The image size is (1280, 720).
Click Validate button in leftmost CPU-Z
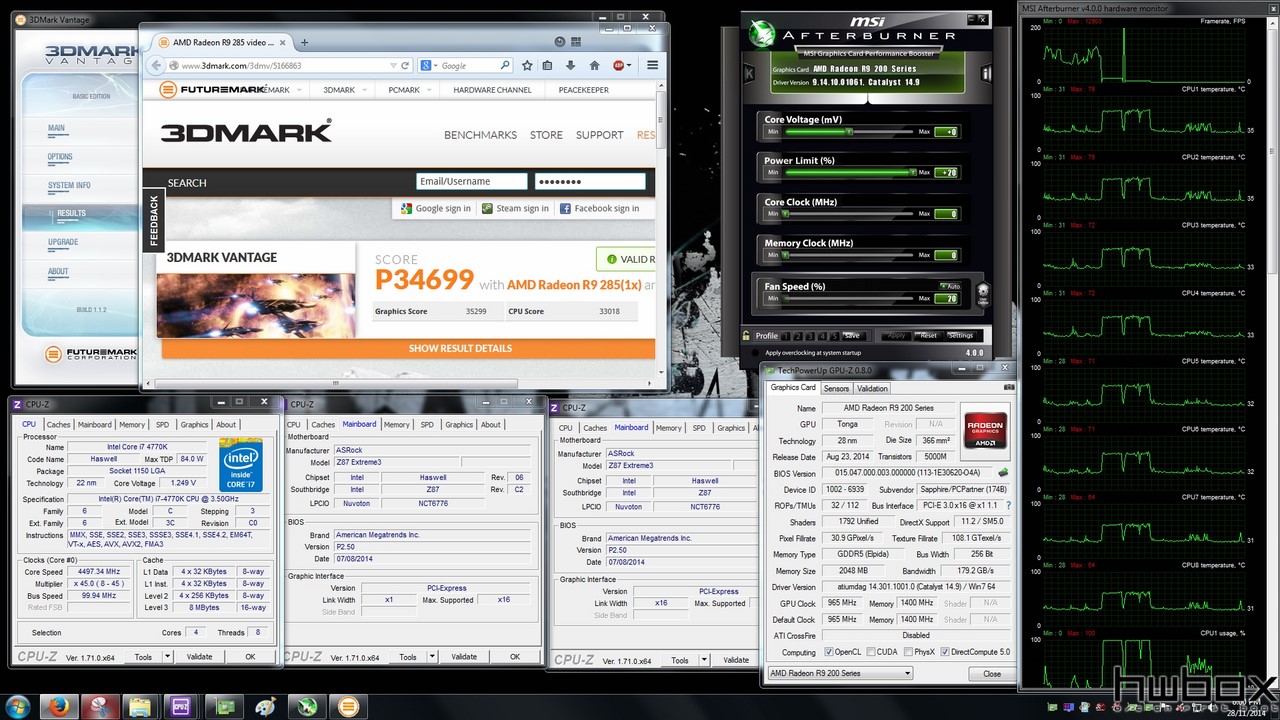[199, 657]
